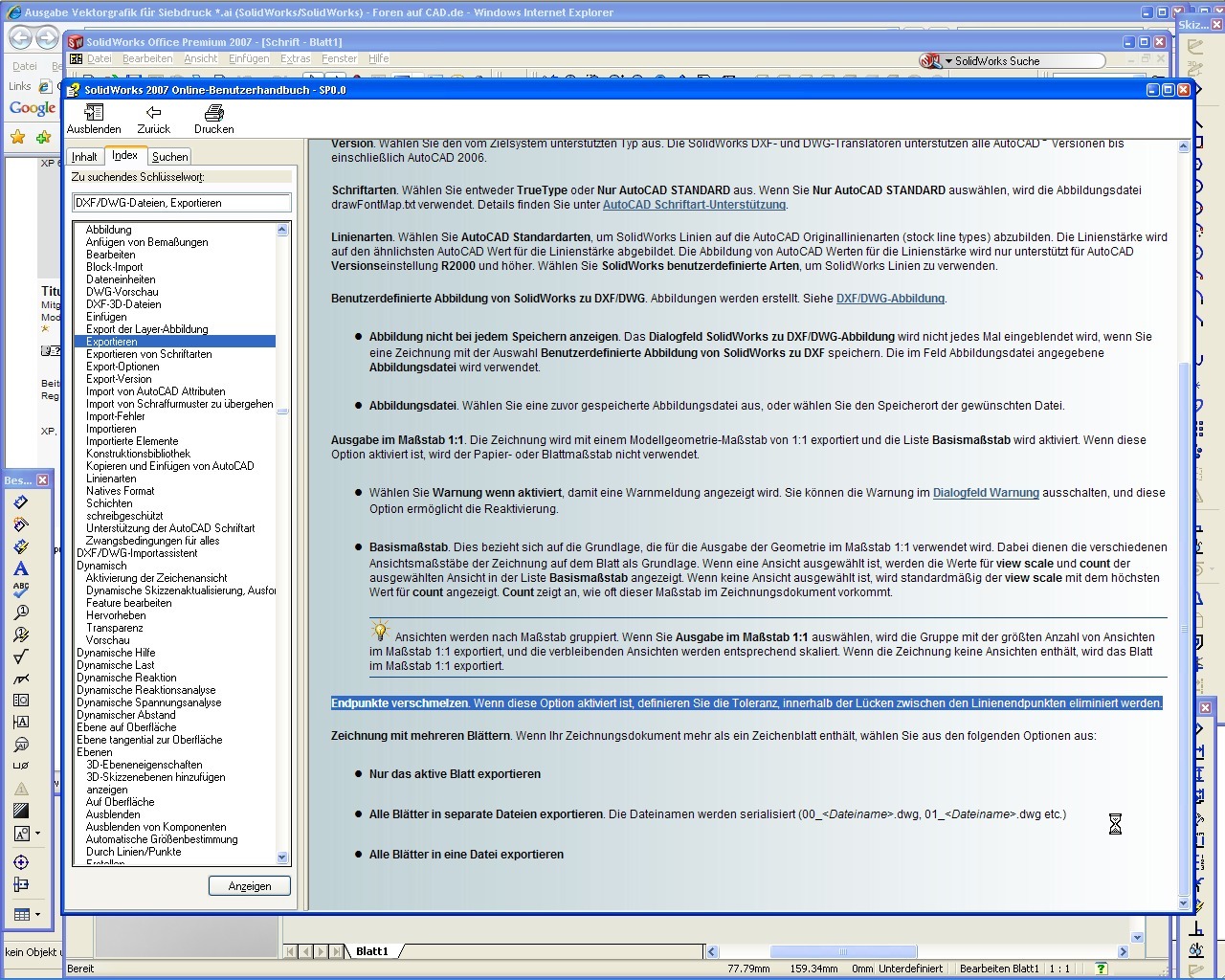Select index entry 'DXF/DWG-Importassistent'

pyautogui.click(x=137, y=553)
